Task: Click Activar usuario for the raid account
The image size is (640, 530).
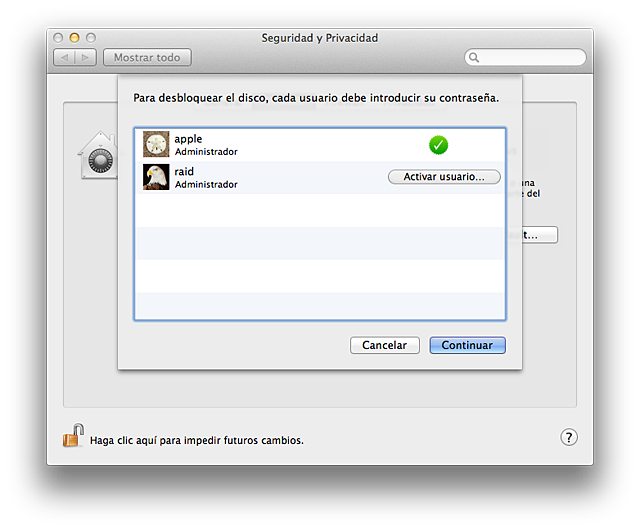Action: (443, 177)
